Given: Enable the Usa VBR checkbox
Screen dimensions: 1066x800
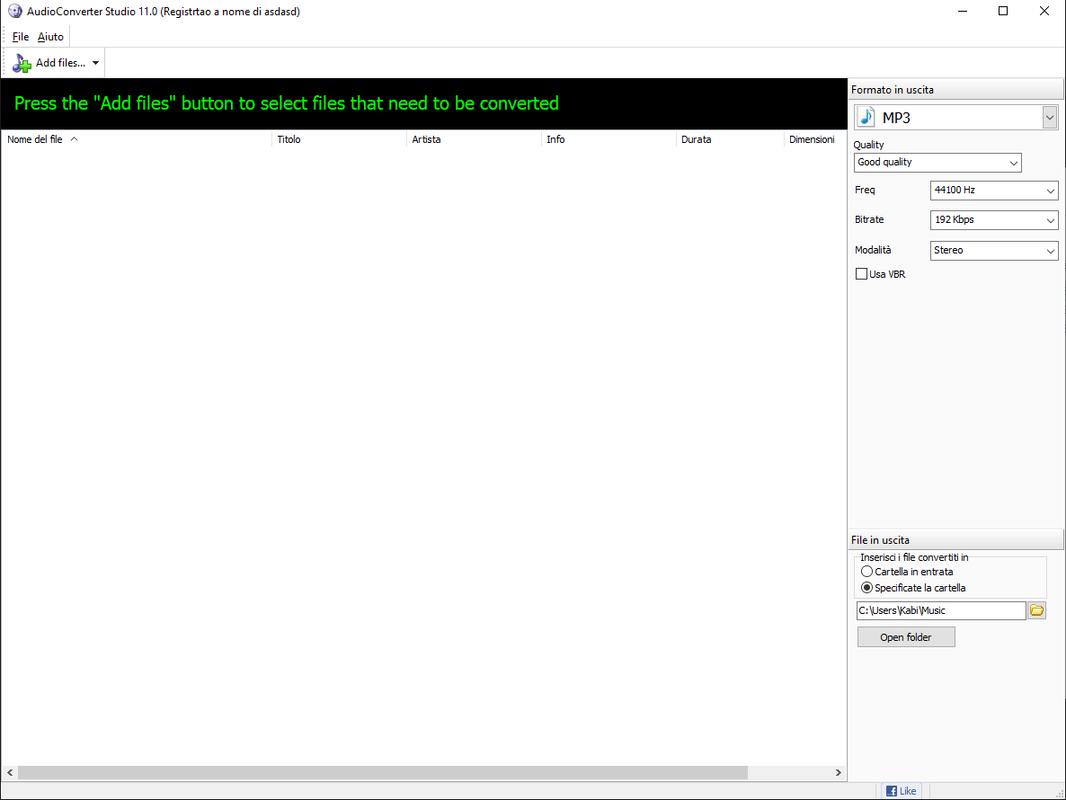Looking at the screenshot, I should pyautogui.click(x=861, y=274).
